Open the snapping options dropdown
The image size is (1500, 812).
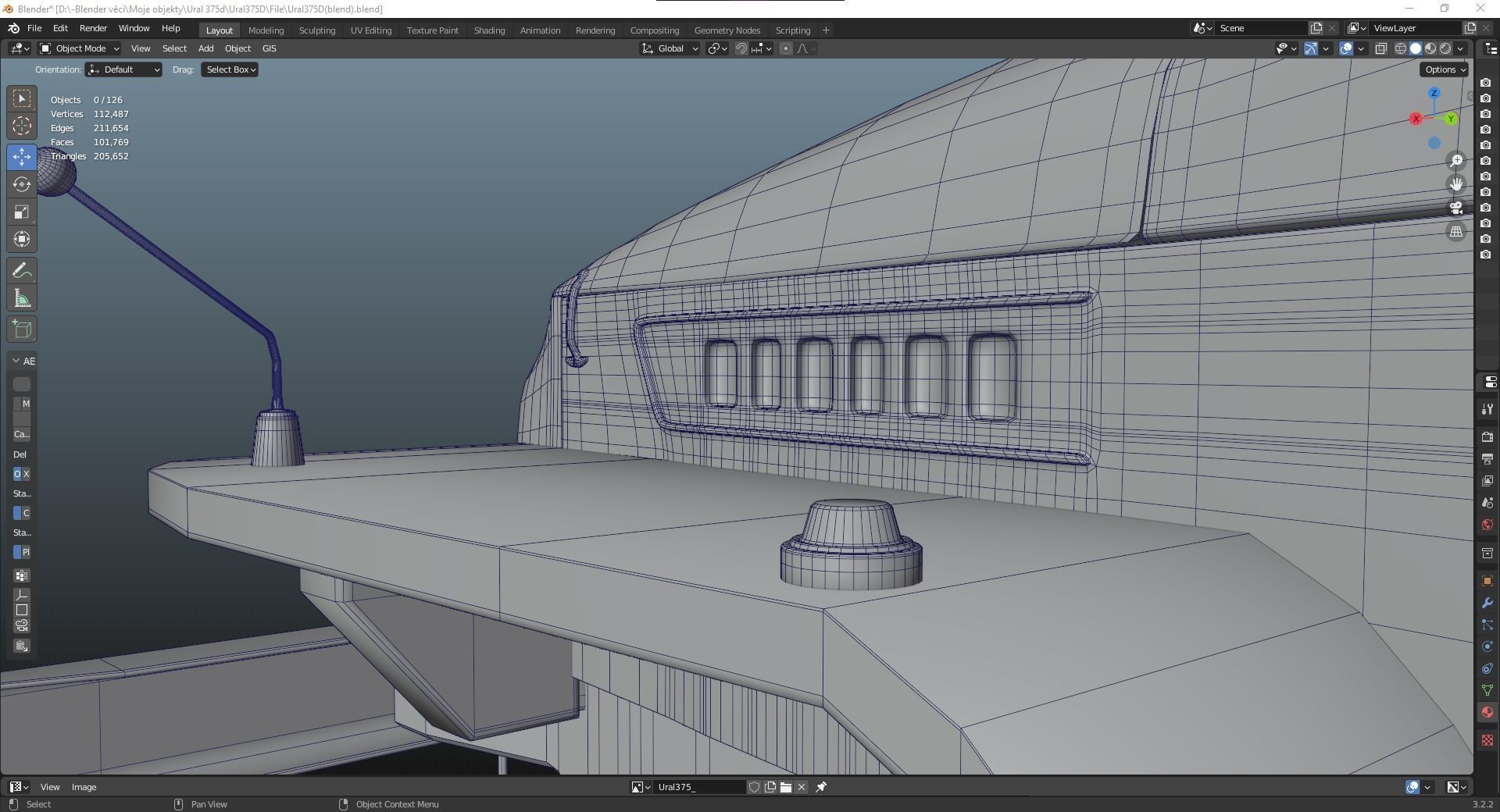pos(762,48)
